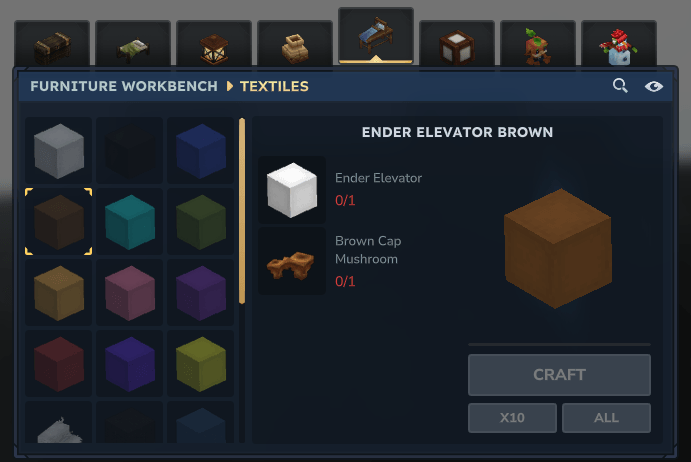Click the recipe list scrollbar
This screenshot has width=691, height=462.
coord(241,211)
